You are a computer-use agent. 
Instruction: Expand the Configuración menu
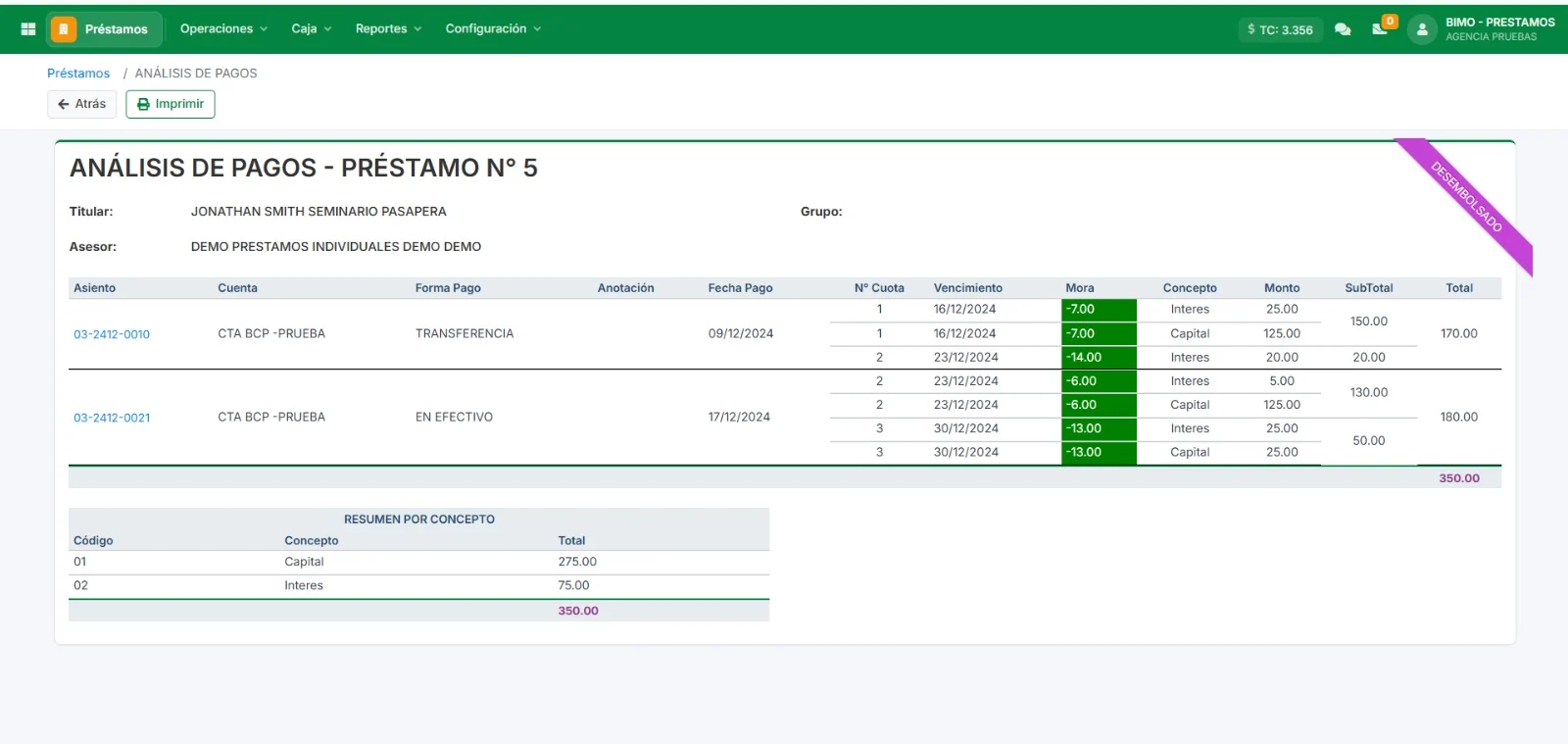[493, 29]
